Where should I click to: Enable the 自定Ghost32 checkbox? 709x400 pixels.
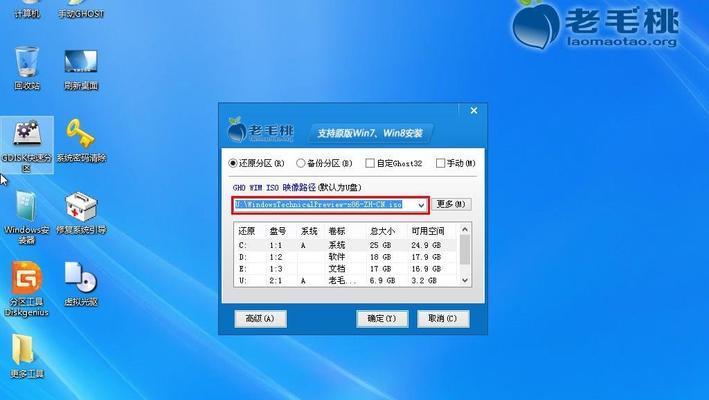(394, 163)
